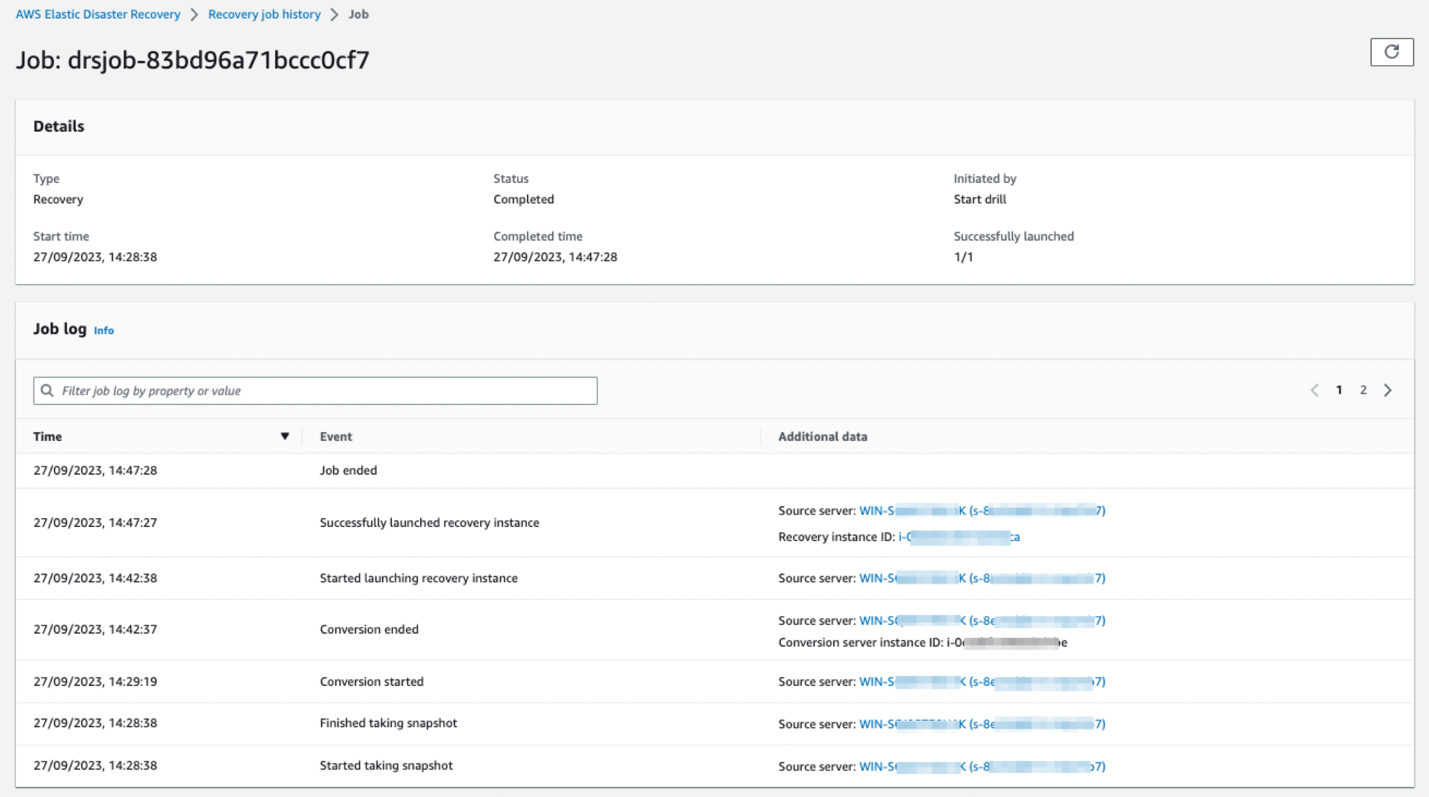1429x797 pixels.
Task: Open AWS Elastic Disaster Recovery breadcrumb
Action: (98, 15)
